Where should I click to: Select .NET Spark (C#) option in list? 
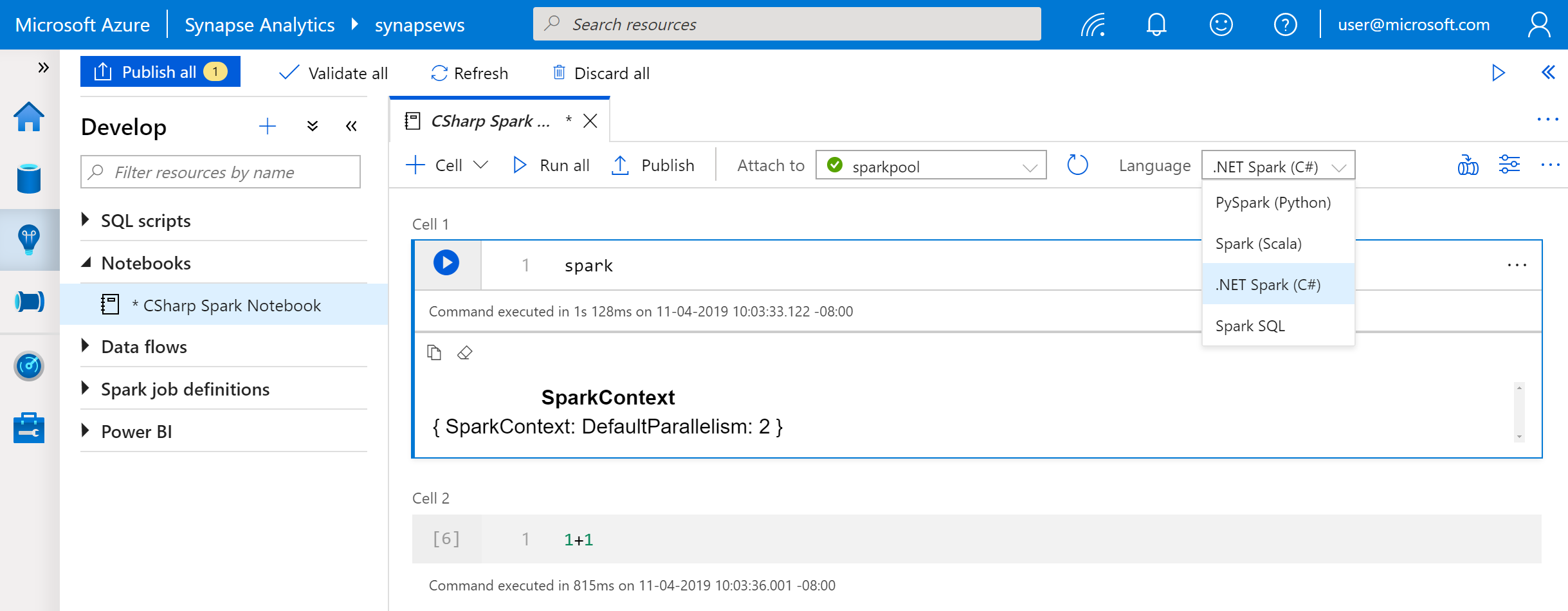pyautogui.click(x=1278, y=284)
